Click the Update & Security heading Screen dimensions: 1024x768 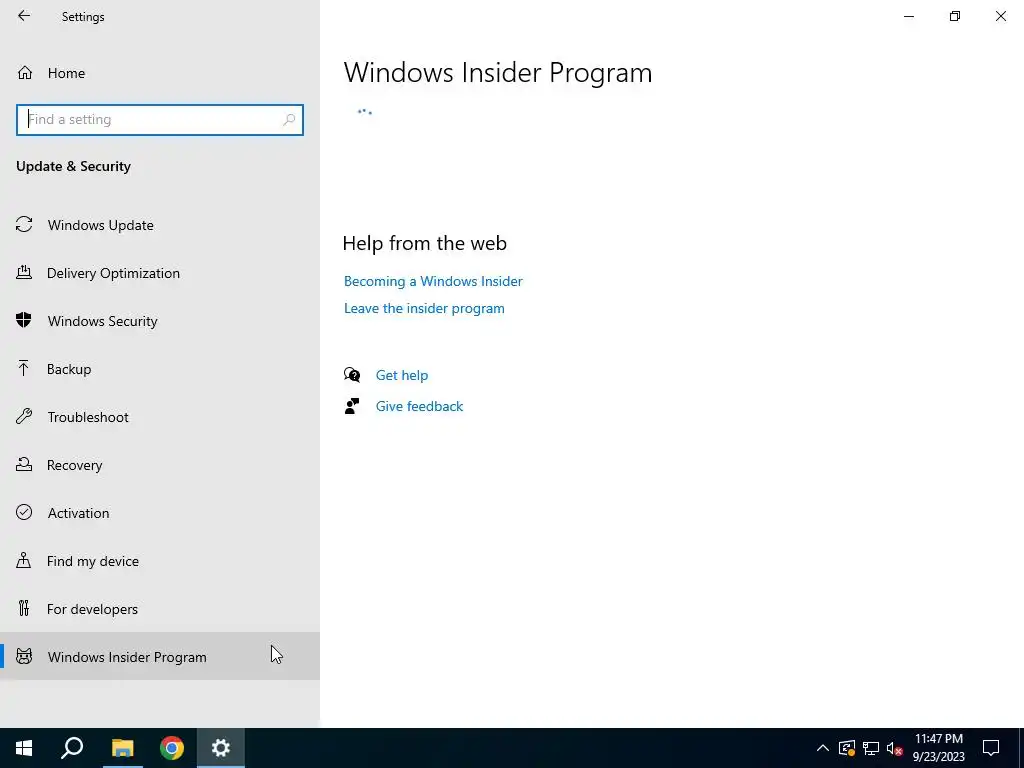(x=73, y=167)
